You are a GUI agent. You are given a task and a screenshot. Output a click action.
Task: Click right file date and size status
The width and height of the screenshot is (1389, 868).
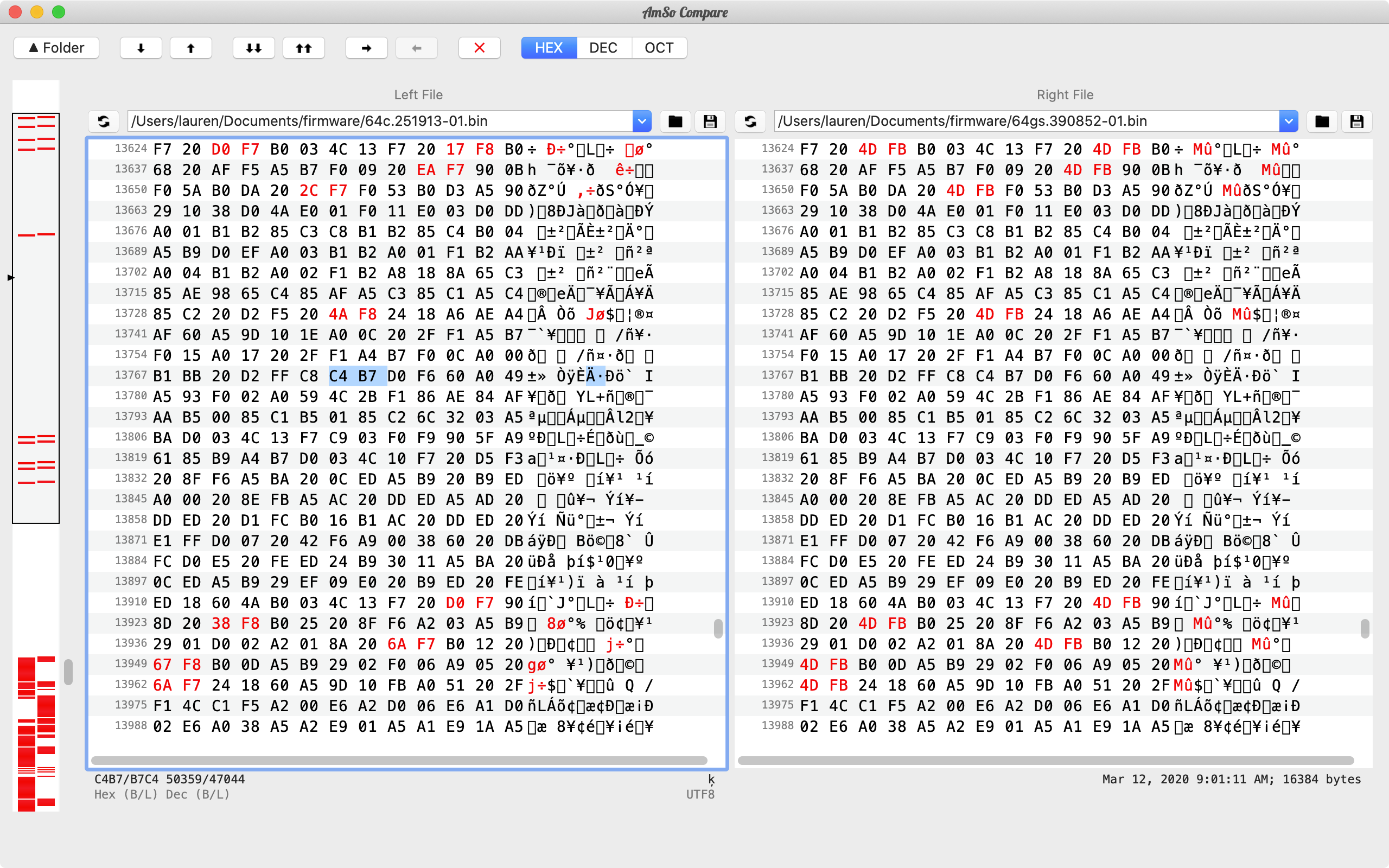click(x=1231, y=779)
